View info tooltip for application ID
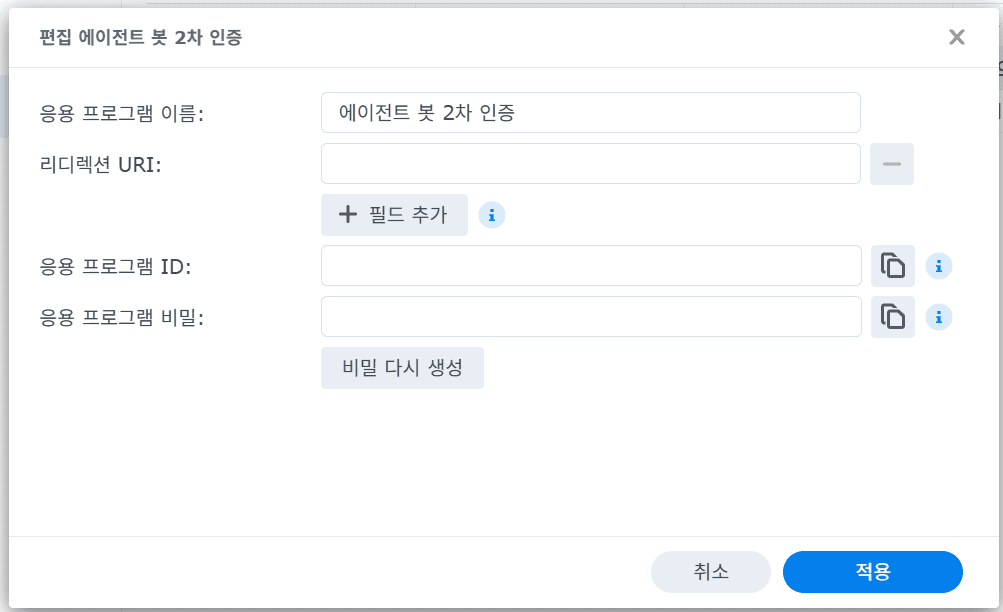The image size is (1003, 612). coord(938,265)
